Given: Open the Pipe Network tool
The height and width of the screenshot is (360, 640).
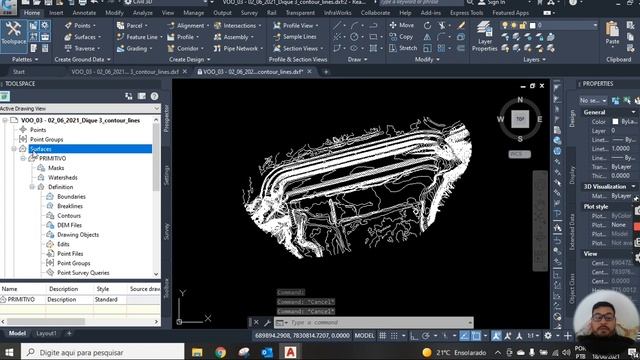Looking at the screenshot, I should click(238, 48).
